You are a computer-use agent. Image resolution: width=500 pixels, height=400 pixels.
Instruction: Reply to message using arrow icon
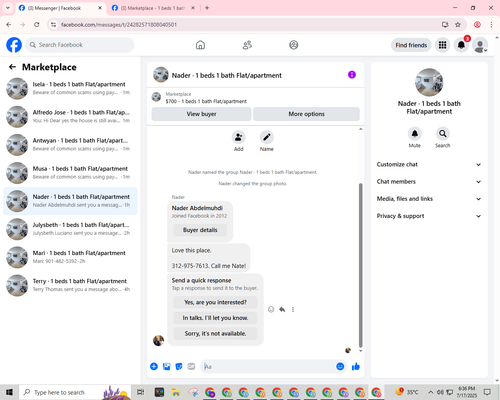click(x=282, y=310)
